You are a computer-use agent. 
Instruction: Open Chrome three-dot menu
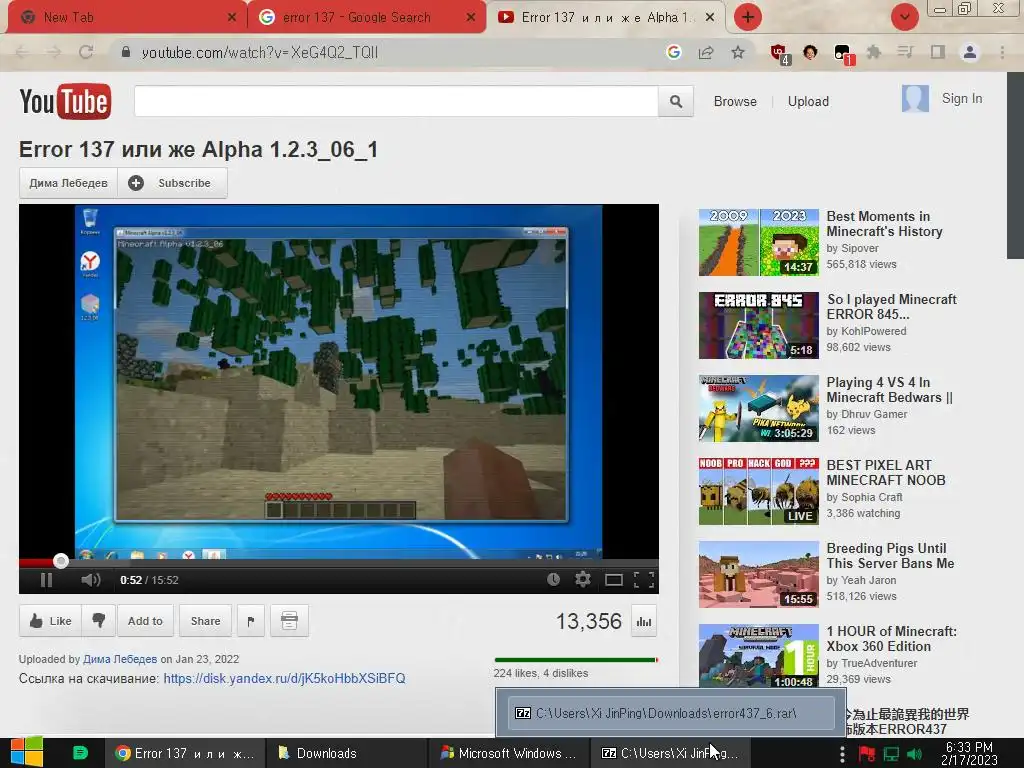pos(1002,52)
